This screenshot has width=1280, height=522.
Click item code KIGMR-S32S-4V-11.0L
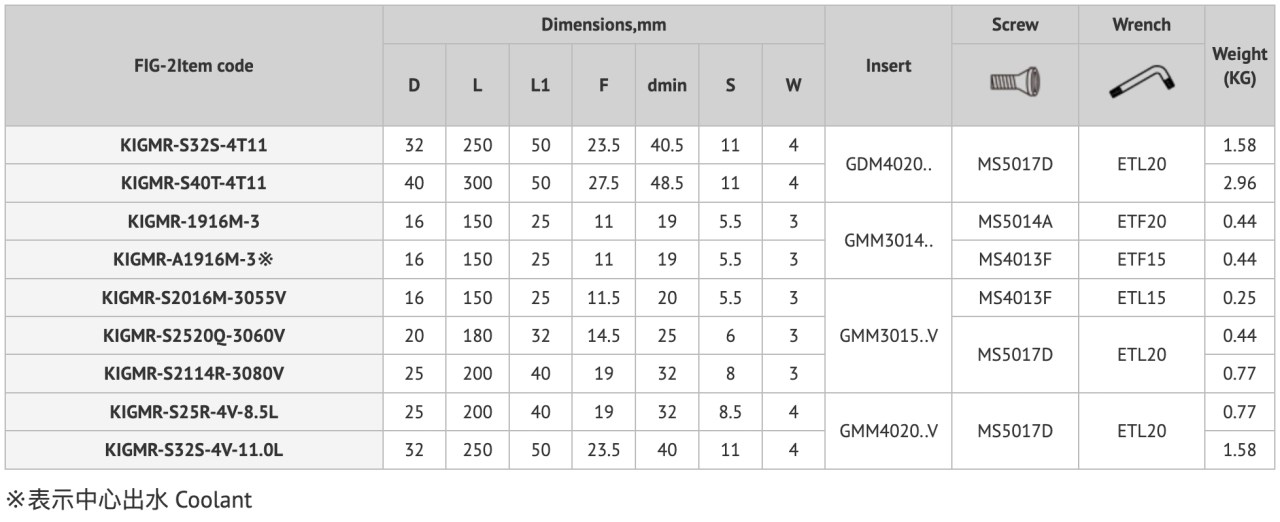point(194,450)
